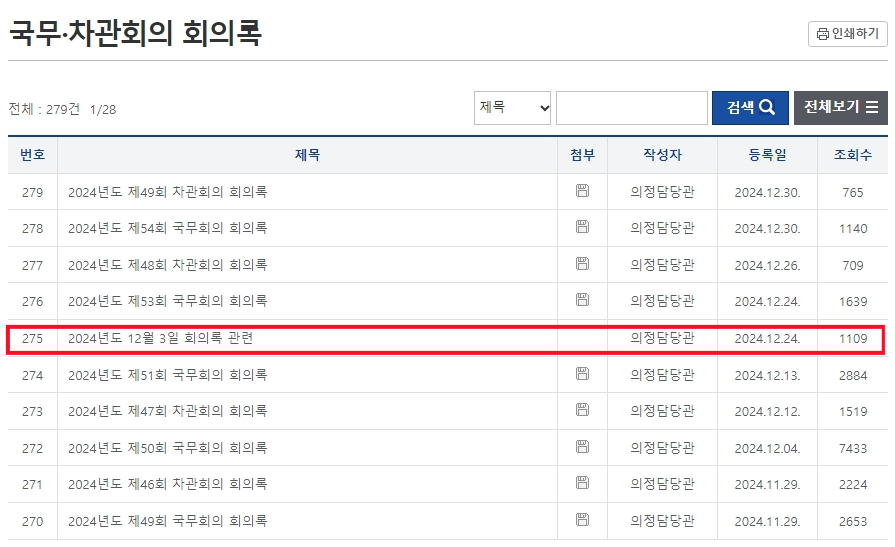Viewport: 895px width, 547px height.
Task: Download attachment of 제53회 국무회의 회의록
Action: pyautogui.click(x=582, y=299)
